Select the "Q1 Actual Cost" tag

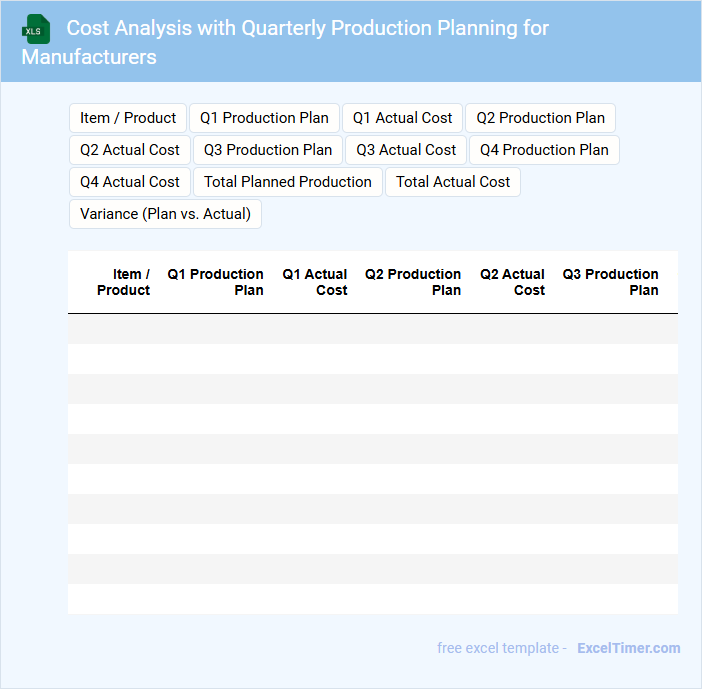coord(402,118)
